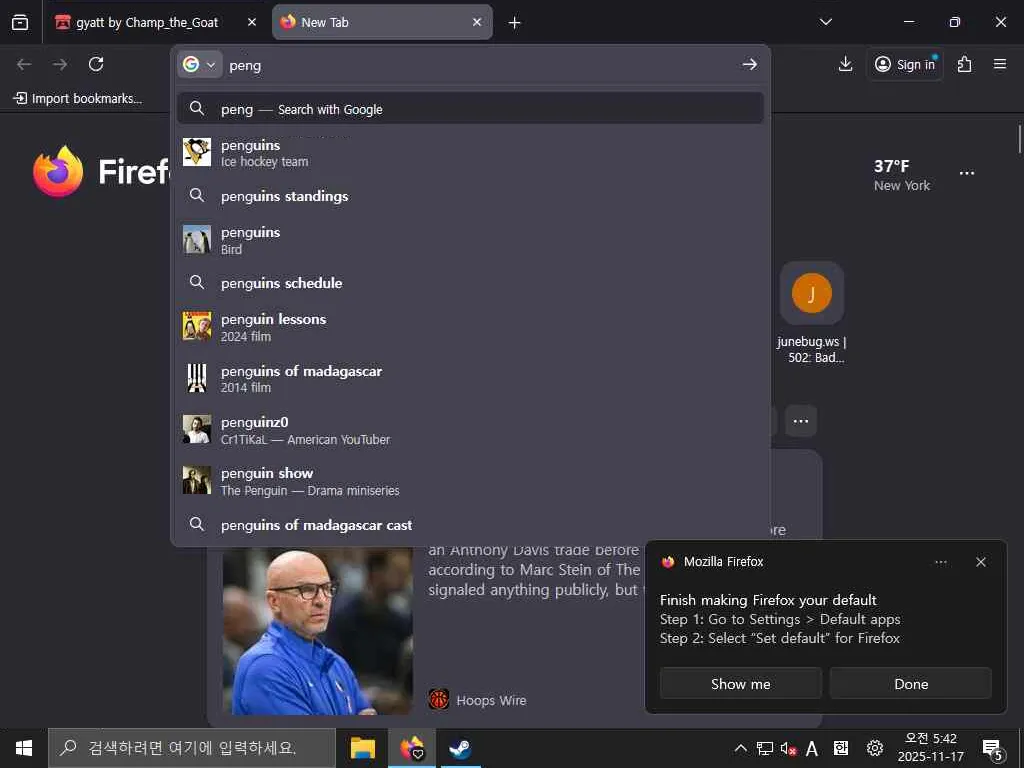This screenshot has width=1024, height=768.
Task: Click the network status tray icon
Action: tap(765, 748)
